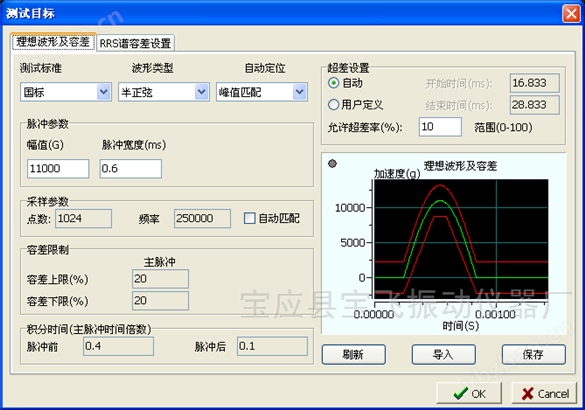This screenshot has height=410, width=585.
Task: Click the 导入 button
Action: 444,354
